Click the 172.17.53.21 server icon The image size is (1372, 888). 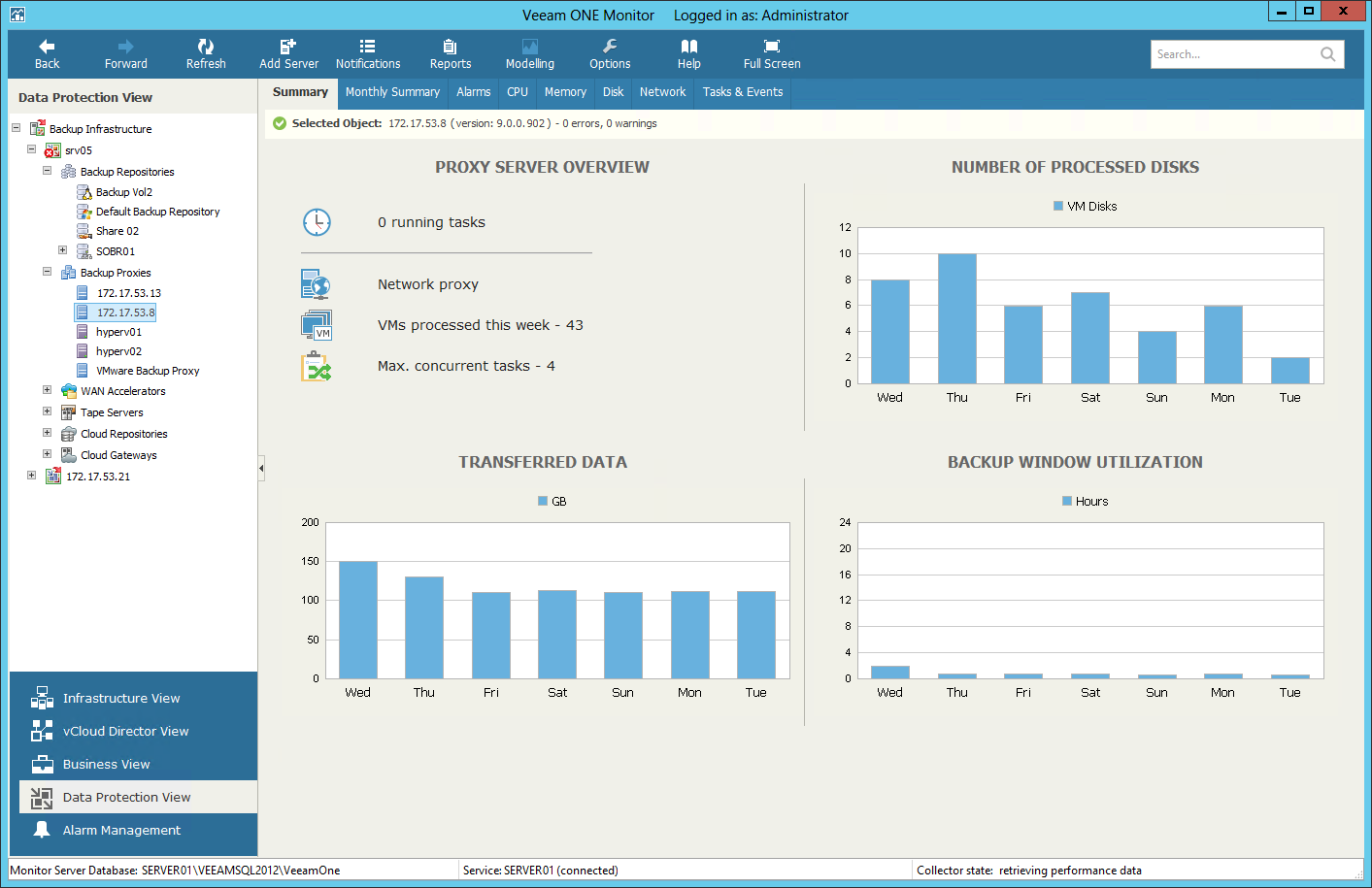pos(52,477)
